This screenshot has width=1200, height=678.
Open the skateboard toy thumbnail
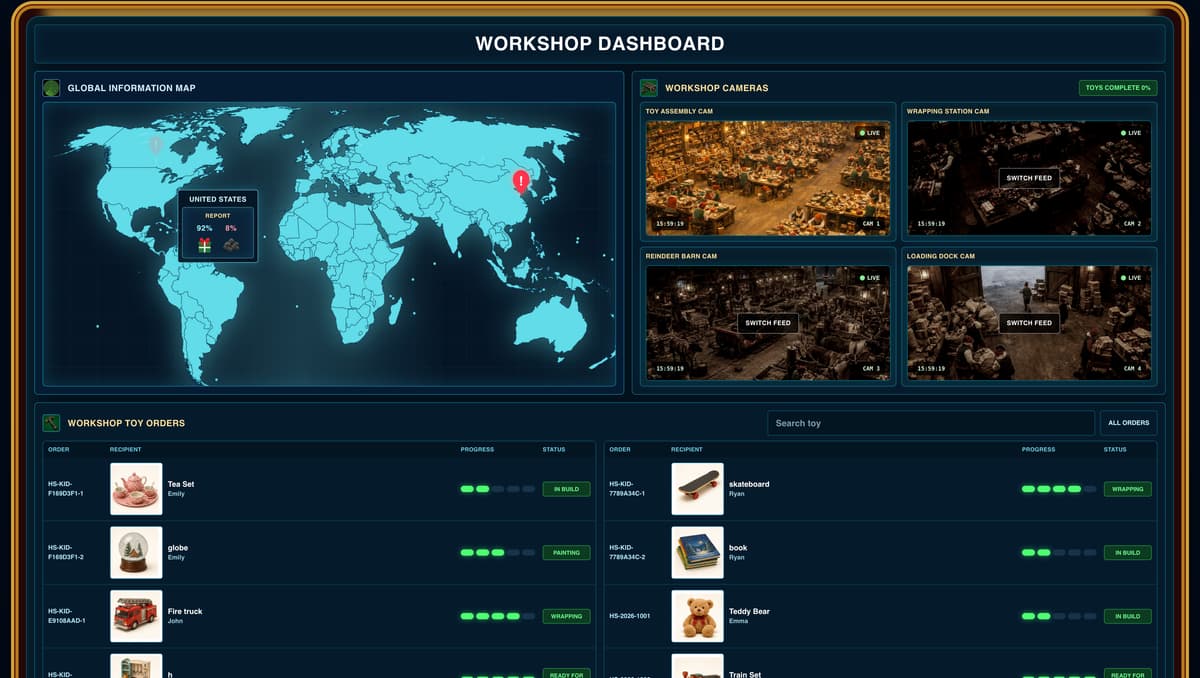[698, 489]
